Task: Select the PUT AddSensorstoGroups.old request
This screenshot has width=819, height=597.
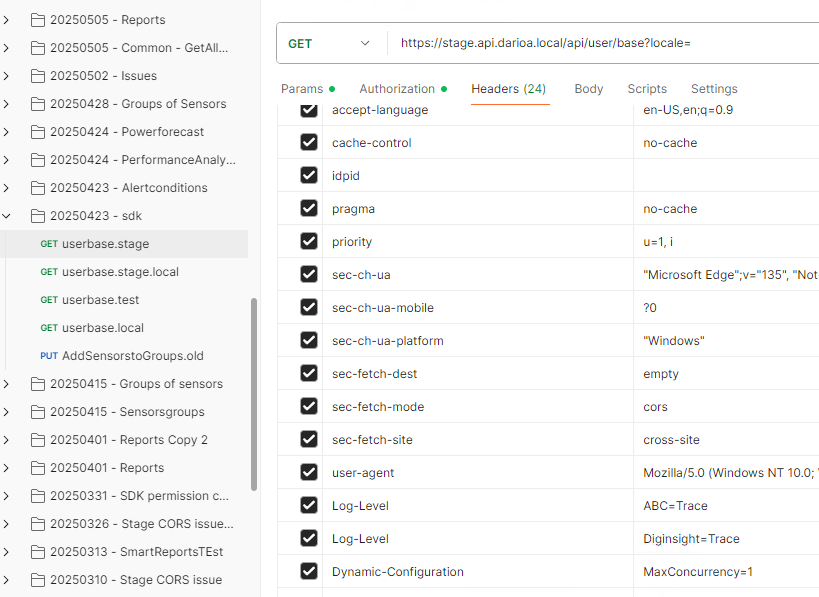Action: click(x=139, y=356)
